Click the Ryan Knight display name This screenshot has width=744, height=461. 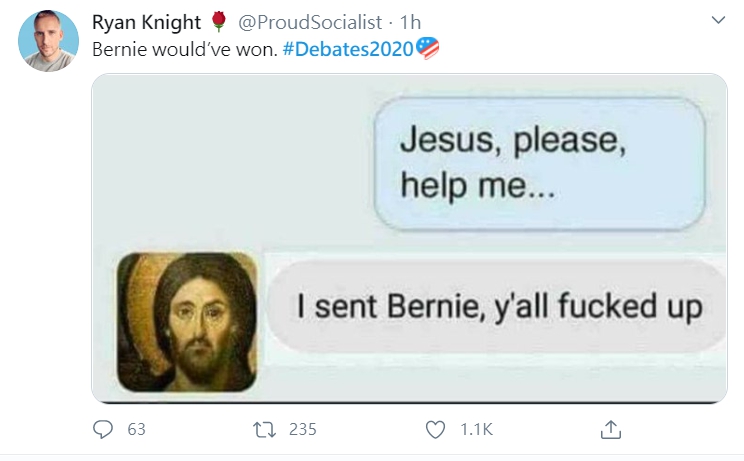[x=146, y=22]
